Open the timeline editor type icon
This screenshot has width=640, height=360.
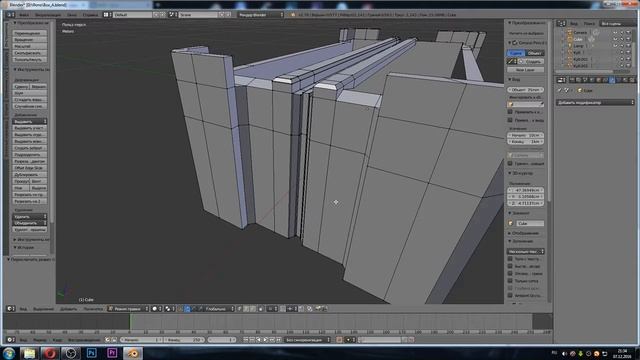click(x=11, y=340)
